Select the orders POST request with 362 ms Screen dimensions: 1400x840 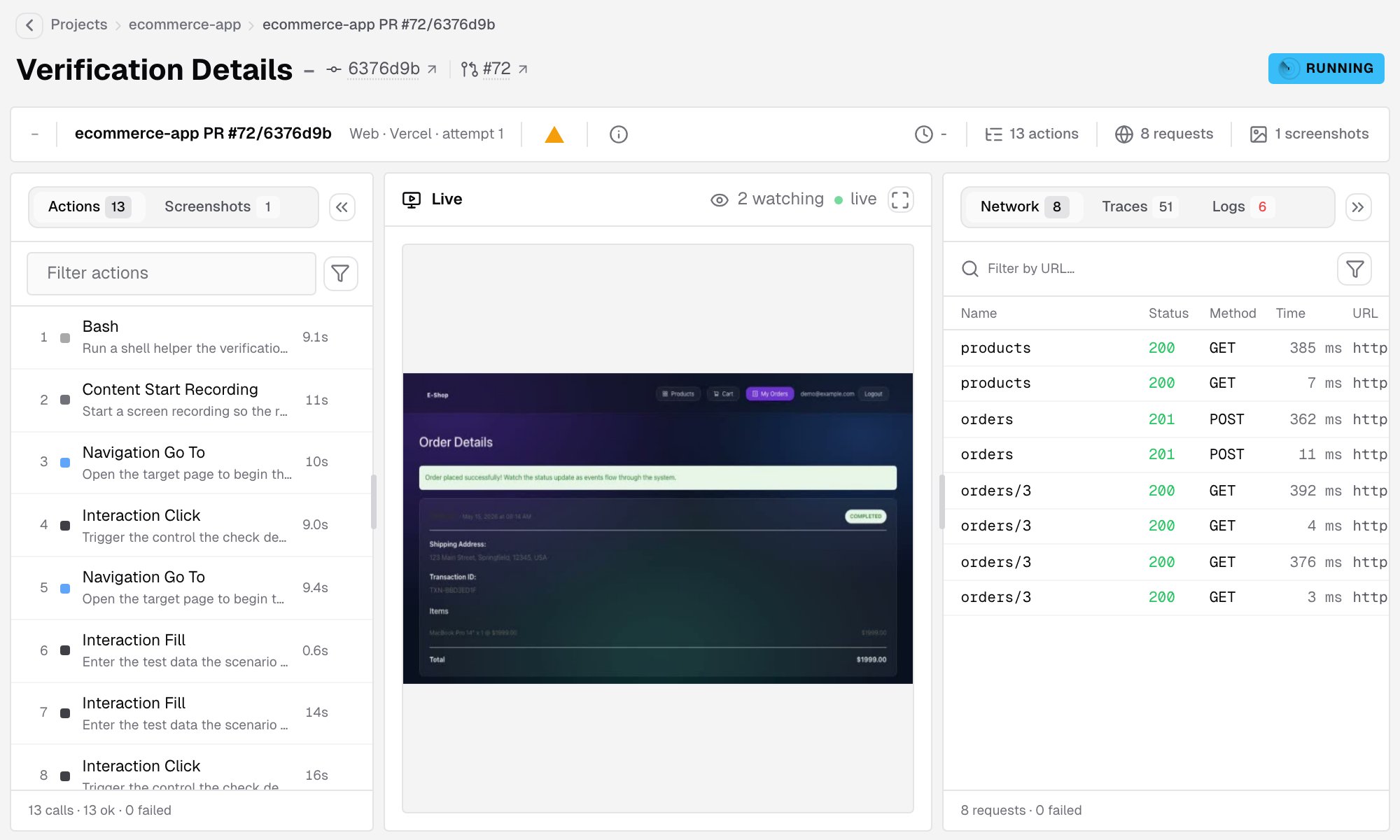coord(1166,419)
